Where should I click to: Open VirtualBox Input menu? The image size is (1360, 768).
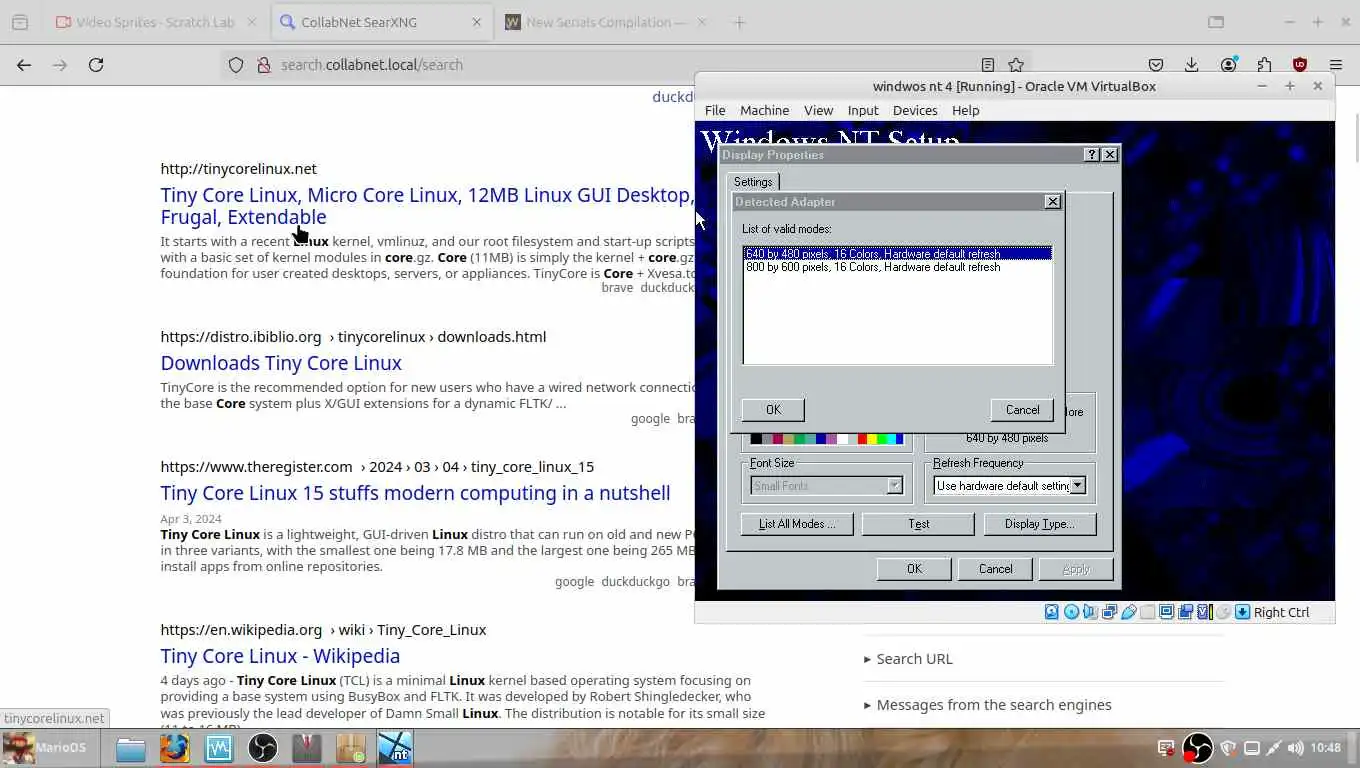coord(863,110)
